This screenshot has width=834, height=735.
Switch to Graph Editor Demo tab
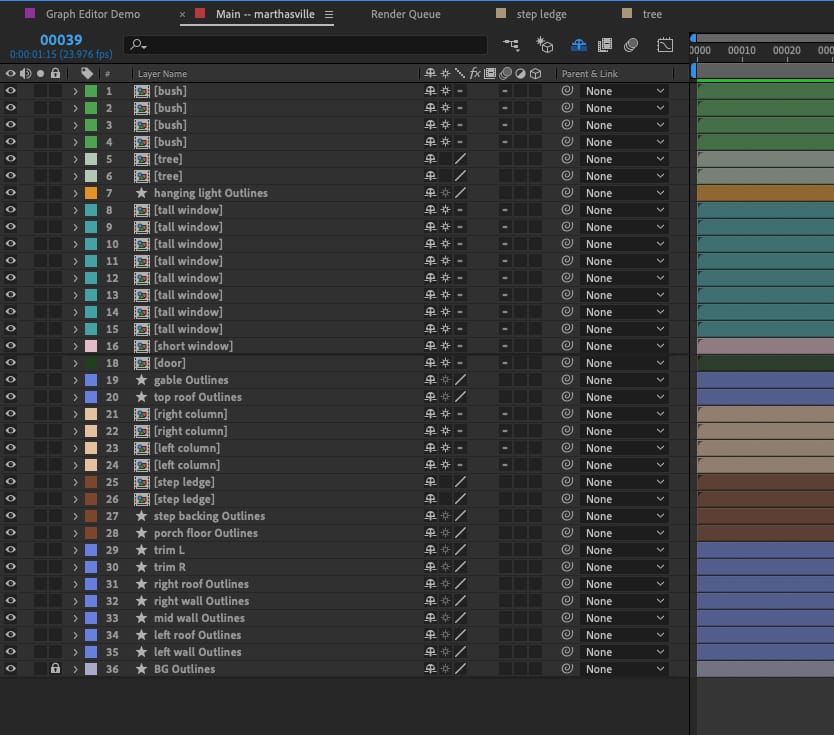[93, 14]
